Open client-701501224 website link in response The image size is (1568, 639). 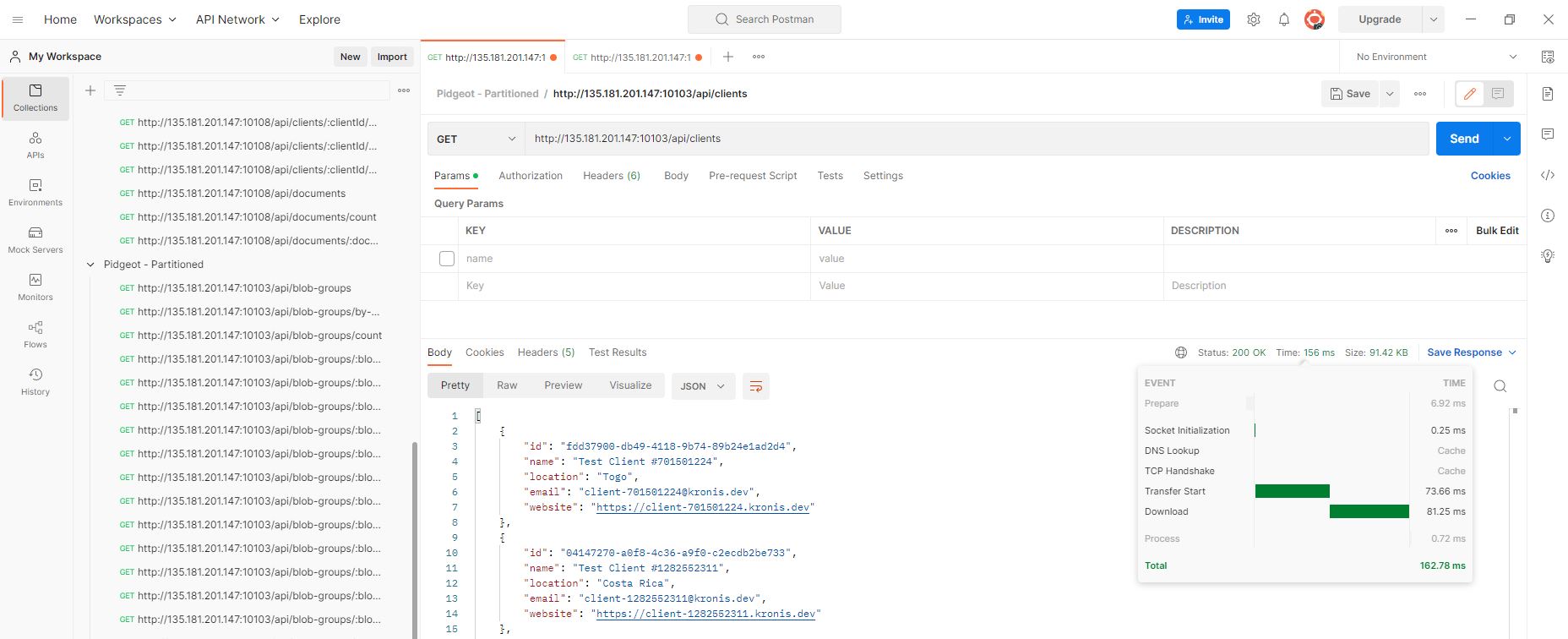(703, 507)
